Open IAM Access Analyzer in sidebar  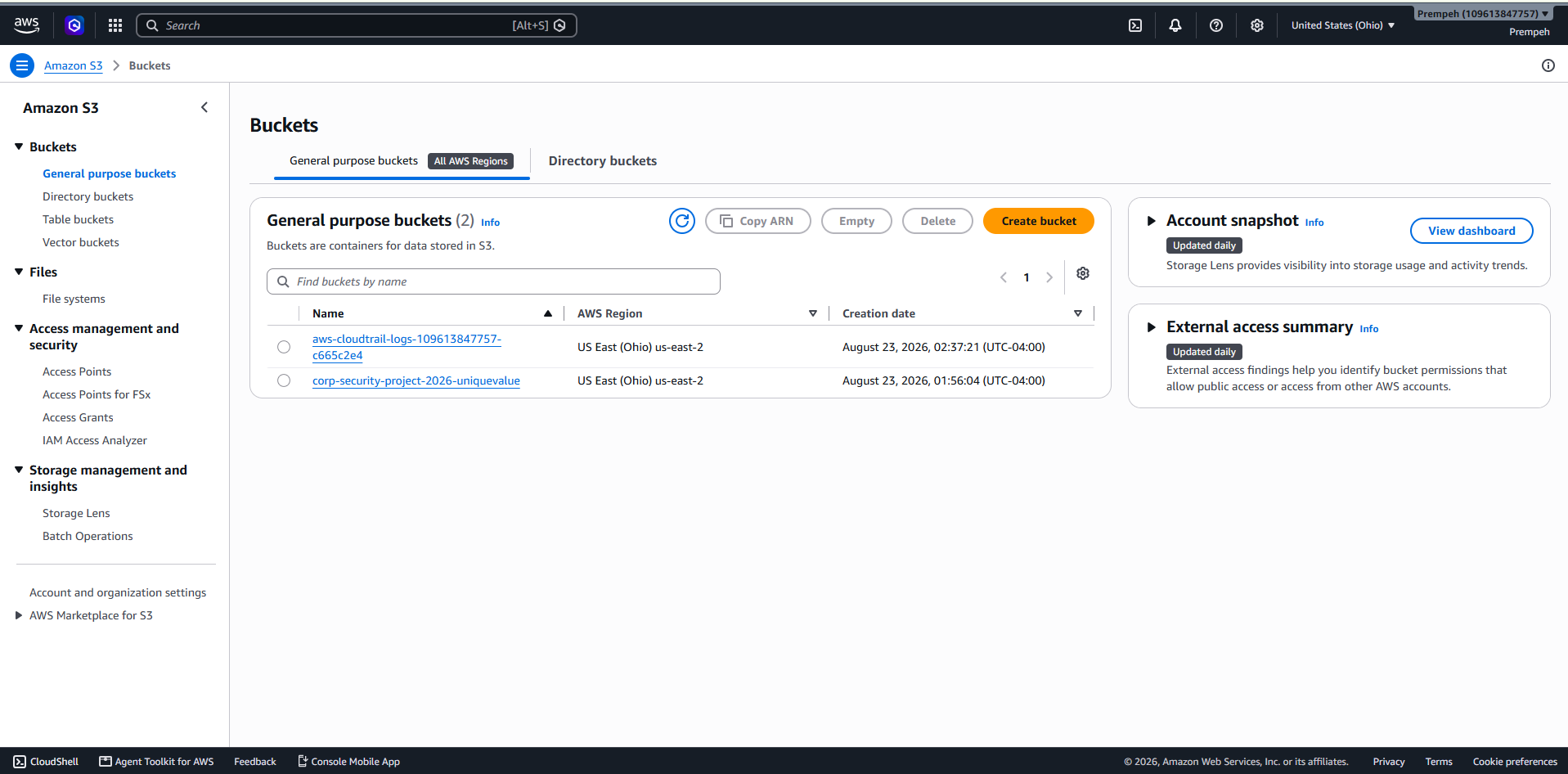[x=95, y=440]
